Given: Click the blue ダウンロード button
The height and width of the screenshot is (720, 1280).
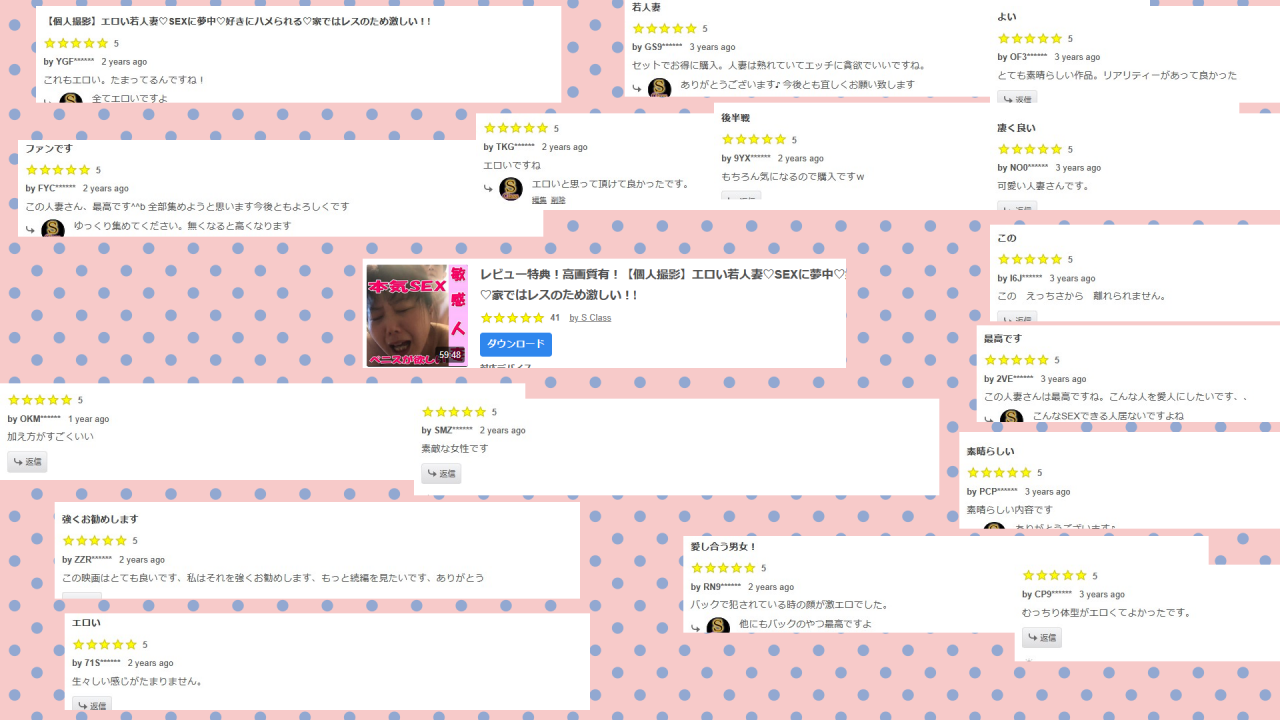Looking at the screenshot, I should (x=515, y=344).
